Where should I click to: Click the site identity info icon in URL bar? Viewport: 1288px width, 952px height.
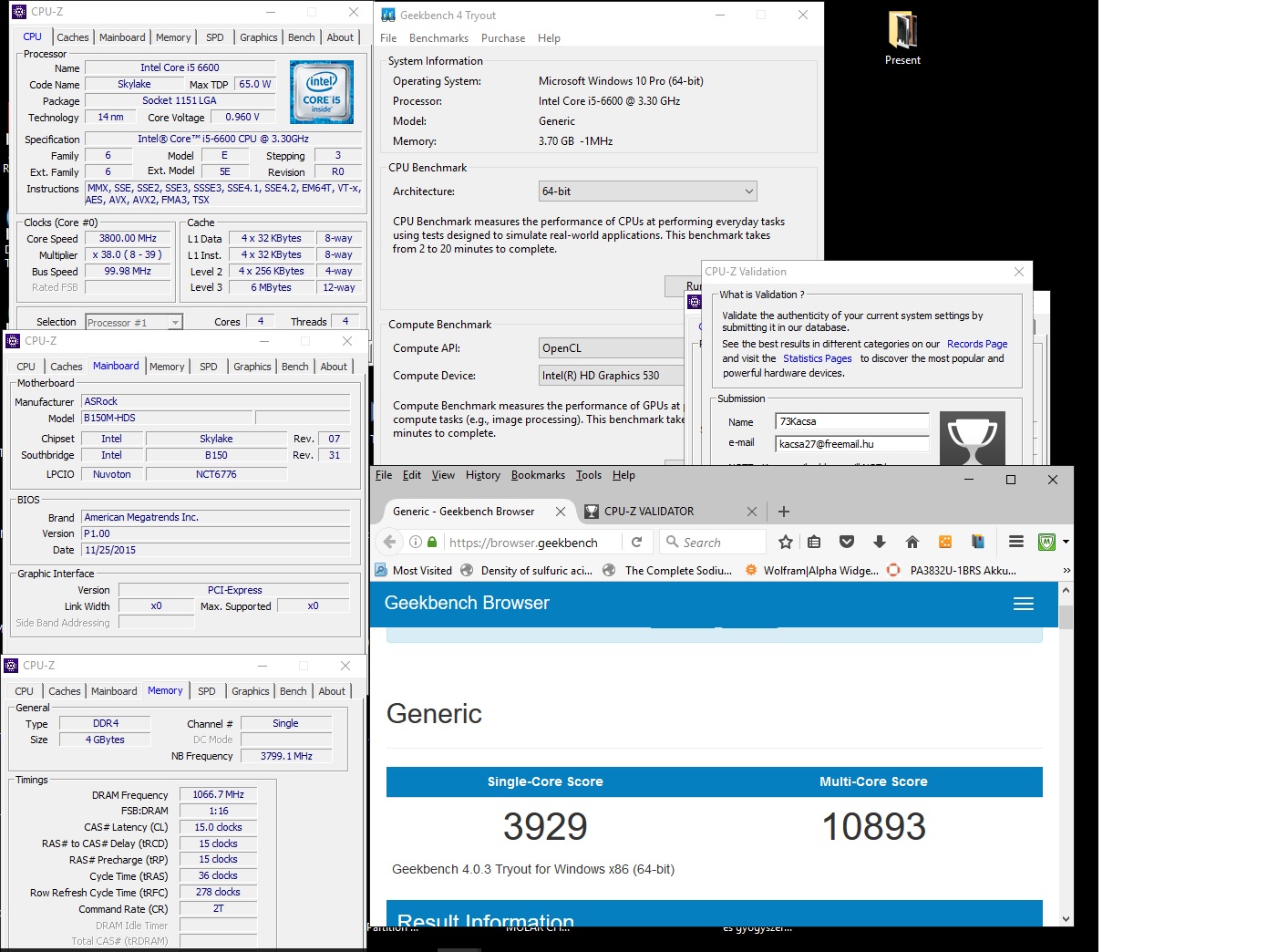point(416,542)
